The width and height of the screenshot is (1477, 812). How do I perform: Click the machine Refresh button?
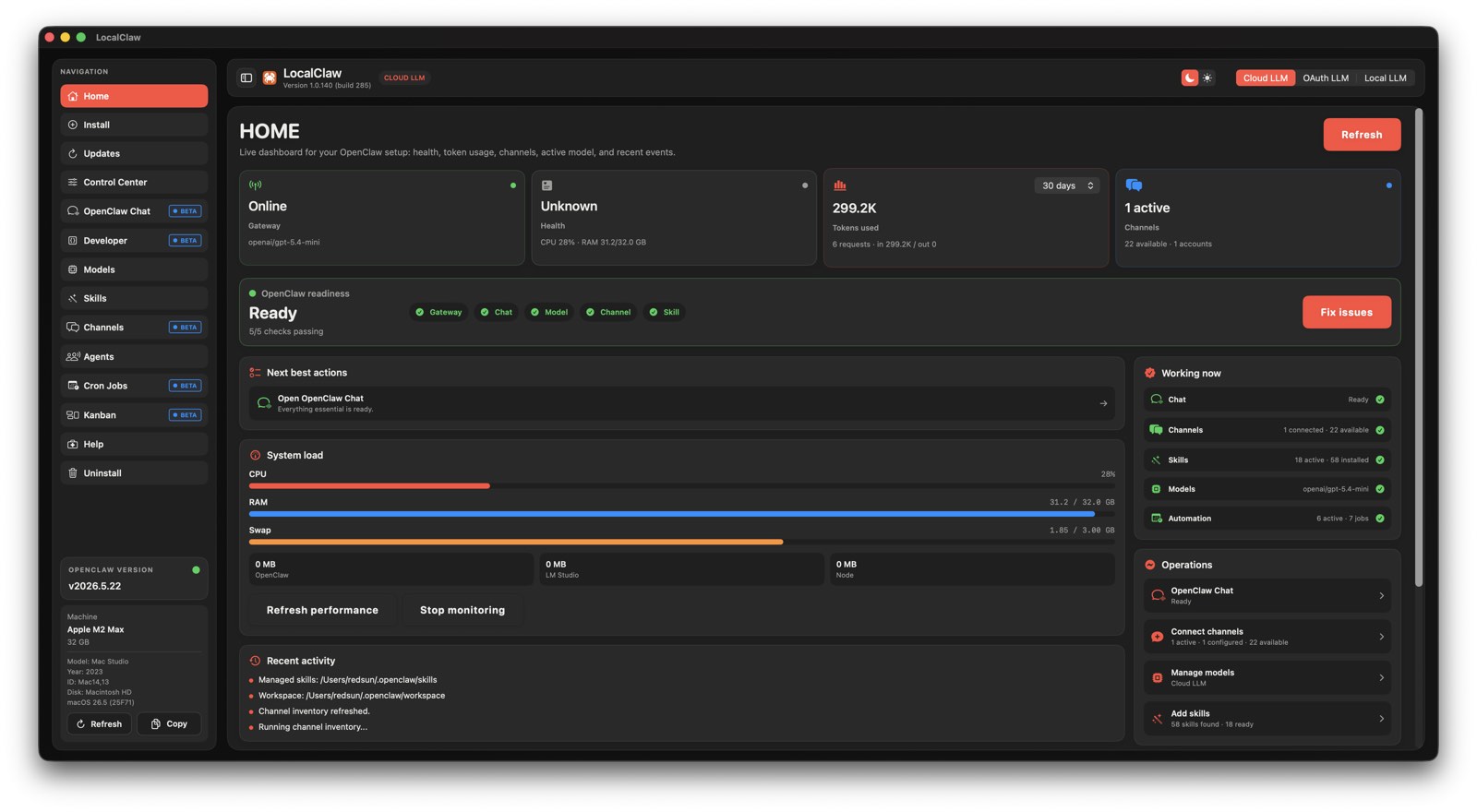tap(99, 724)
